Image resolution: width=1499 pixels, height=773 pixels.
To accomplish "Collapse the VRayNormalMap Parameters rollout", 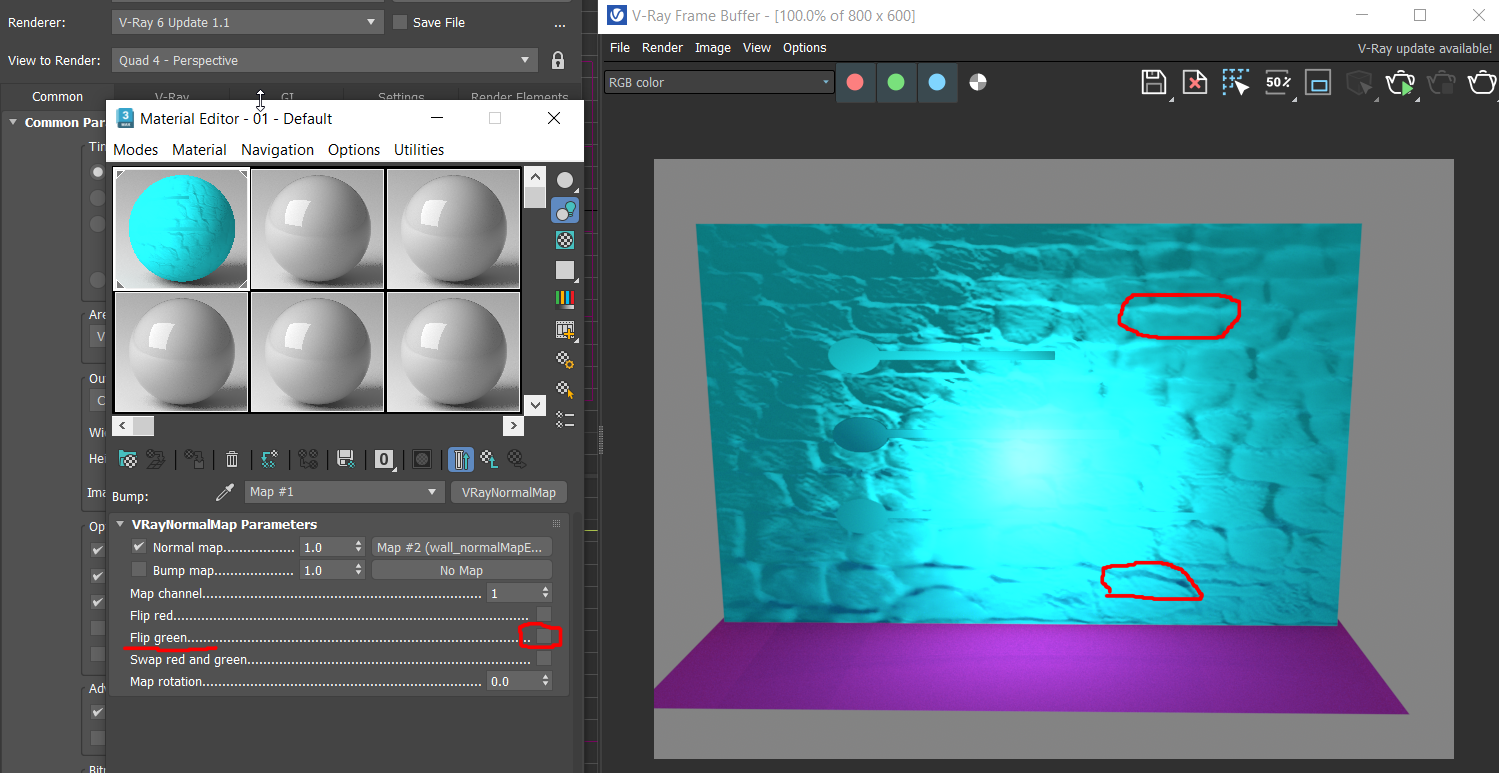I will click(x=120, y=524).
